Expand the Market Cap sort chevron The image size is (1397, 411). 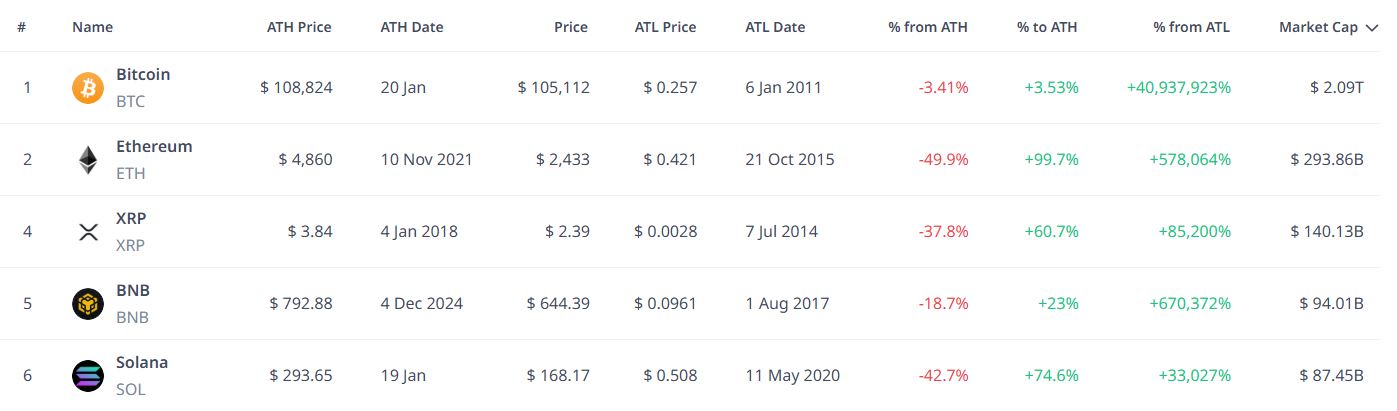click(1371, 28)
